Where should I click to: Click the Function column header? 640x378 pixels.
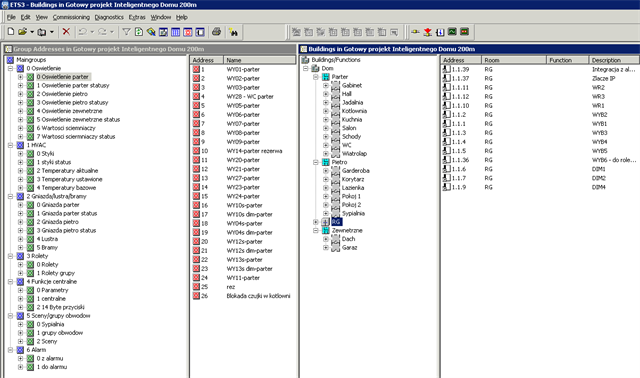pos(568,60)
